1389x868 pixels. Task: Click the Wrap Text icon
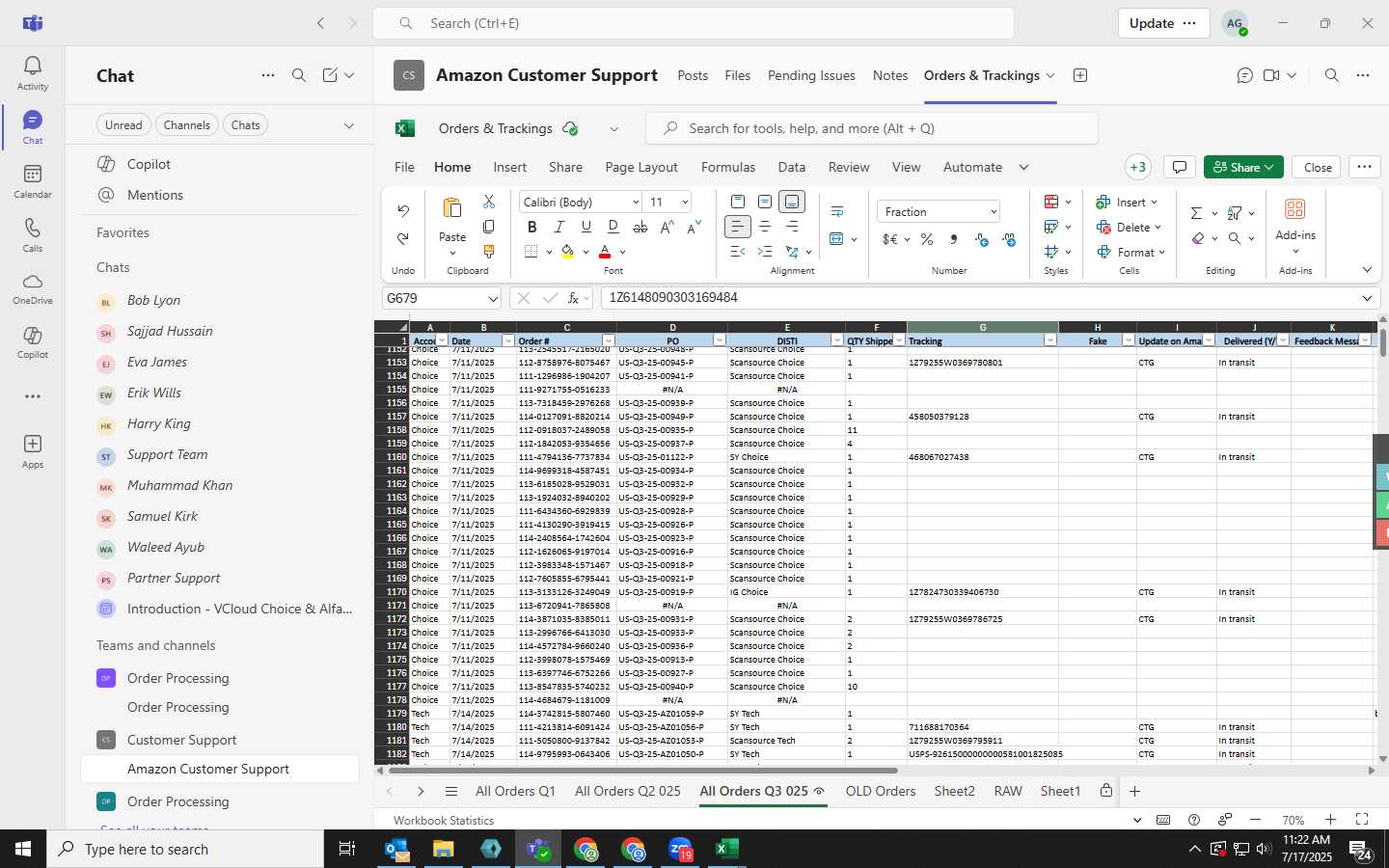pyautogui.click(x=837, y=211)
